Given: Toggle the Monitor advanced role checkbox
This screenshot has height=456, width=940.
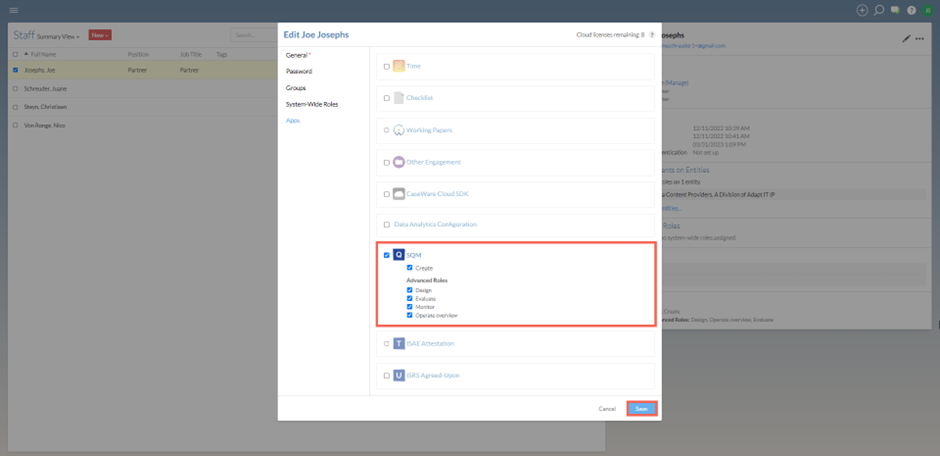Looking at the screenshot, I should (x=410, y=307).
